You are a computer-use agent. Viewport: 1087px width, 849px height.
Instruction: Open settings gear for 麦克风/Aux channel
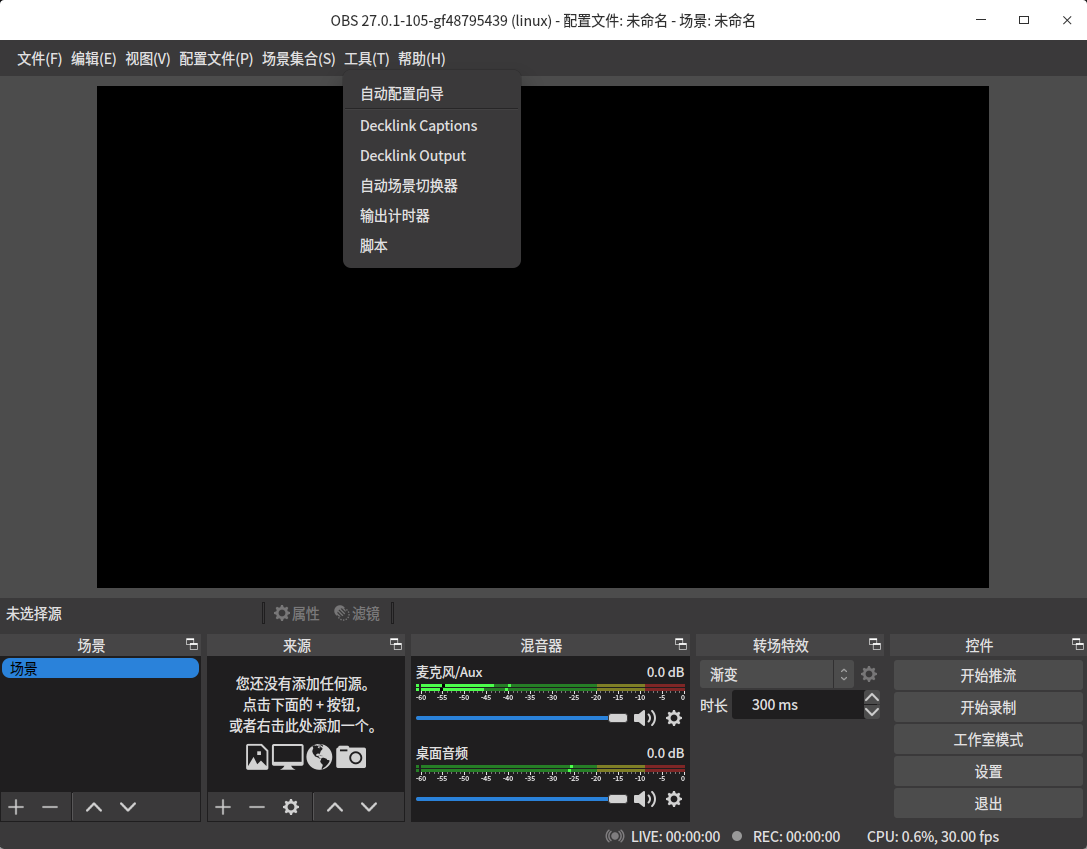tap(674, 718)
